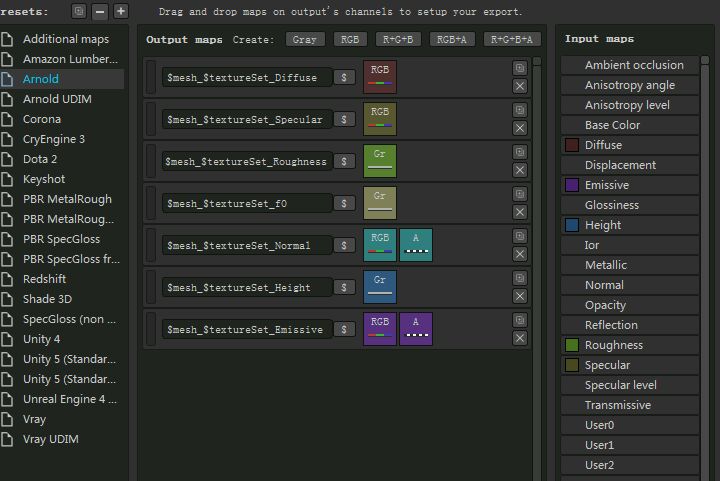This screenshot has height=481, width=720.
Task: Click the Roughness Gr channel slot
Action: coord(380,161)
